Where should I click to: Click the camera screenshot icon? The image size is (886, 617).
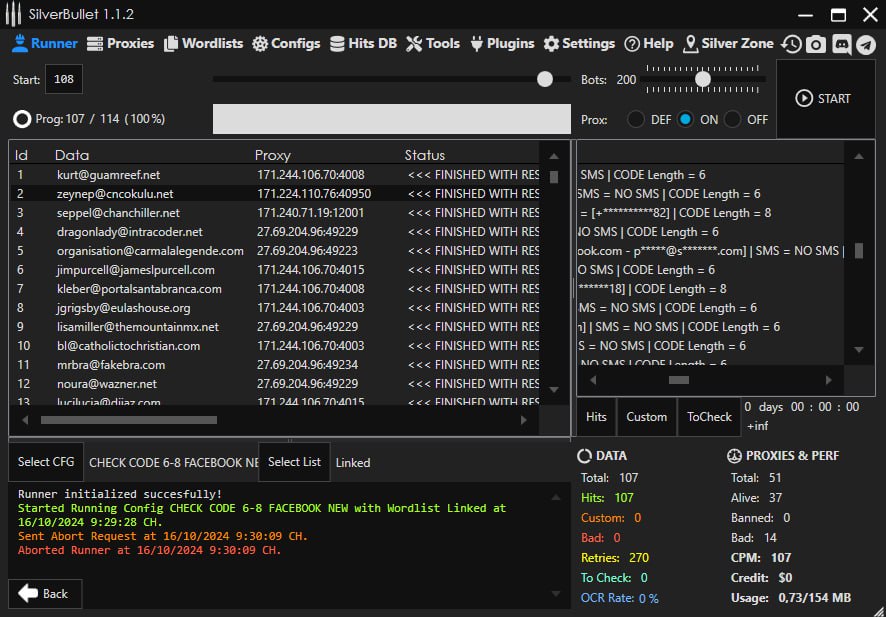tap(816, 44)
